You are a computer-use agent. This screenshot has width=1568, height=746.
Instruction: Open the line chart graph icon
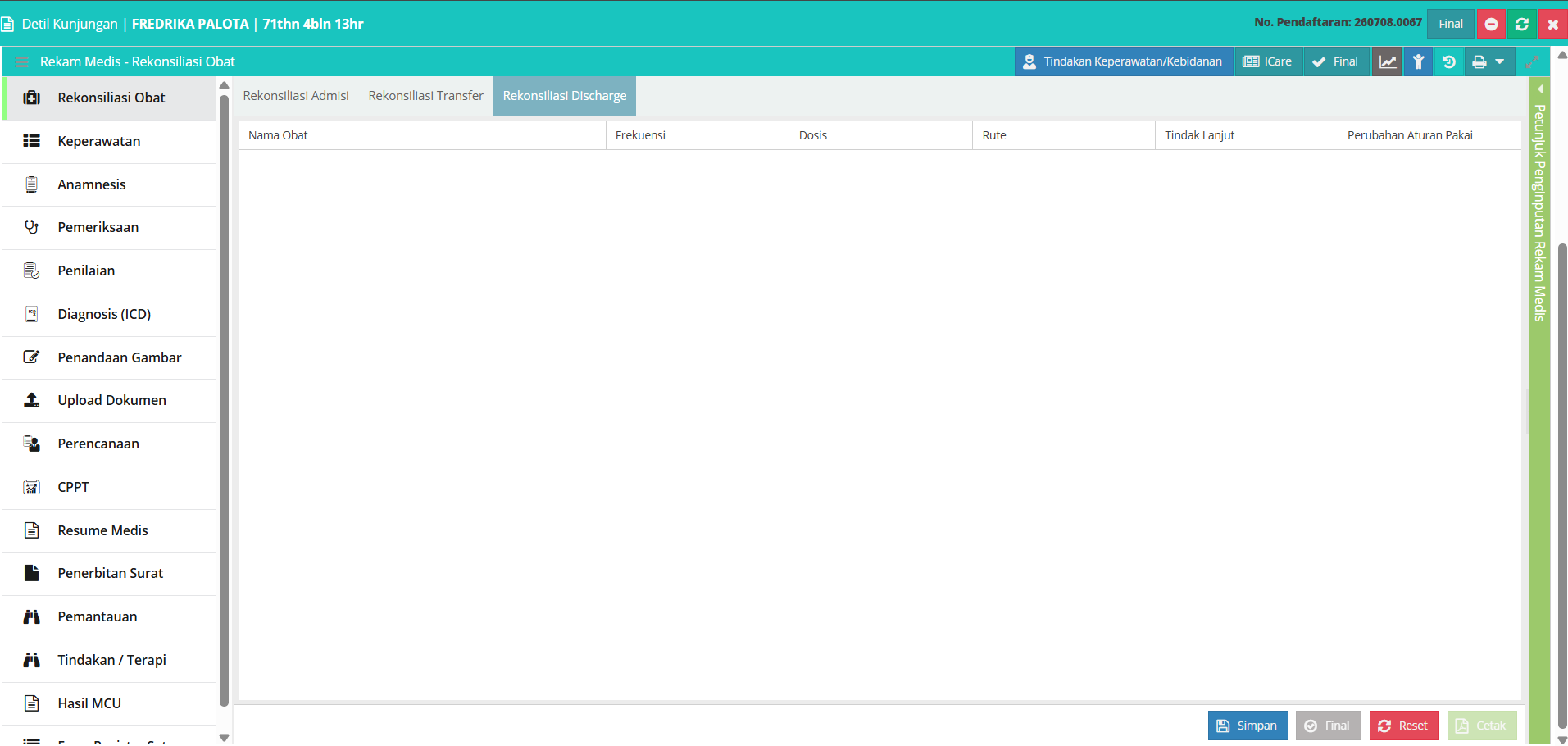click(x=1387, y=61)
